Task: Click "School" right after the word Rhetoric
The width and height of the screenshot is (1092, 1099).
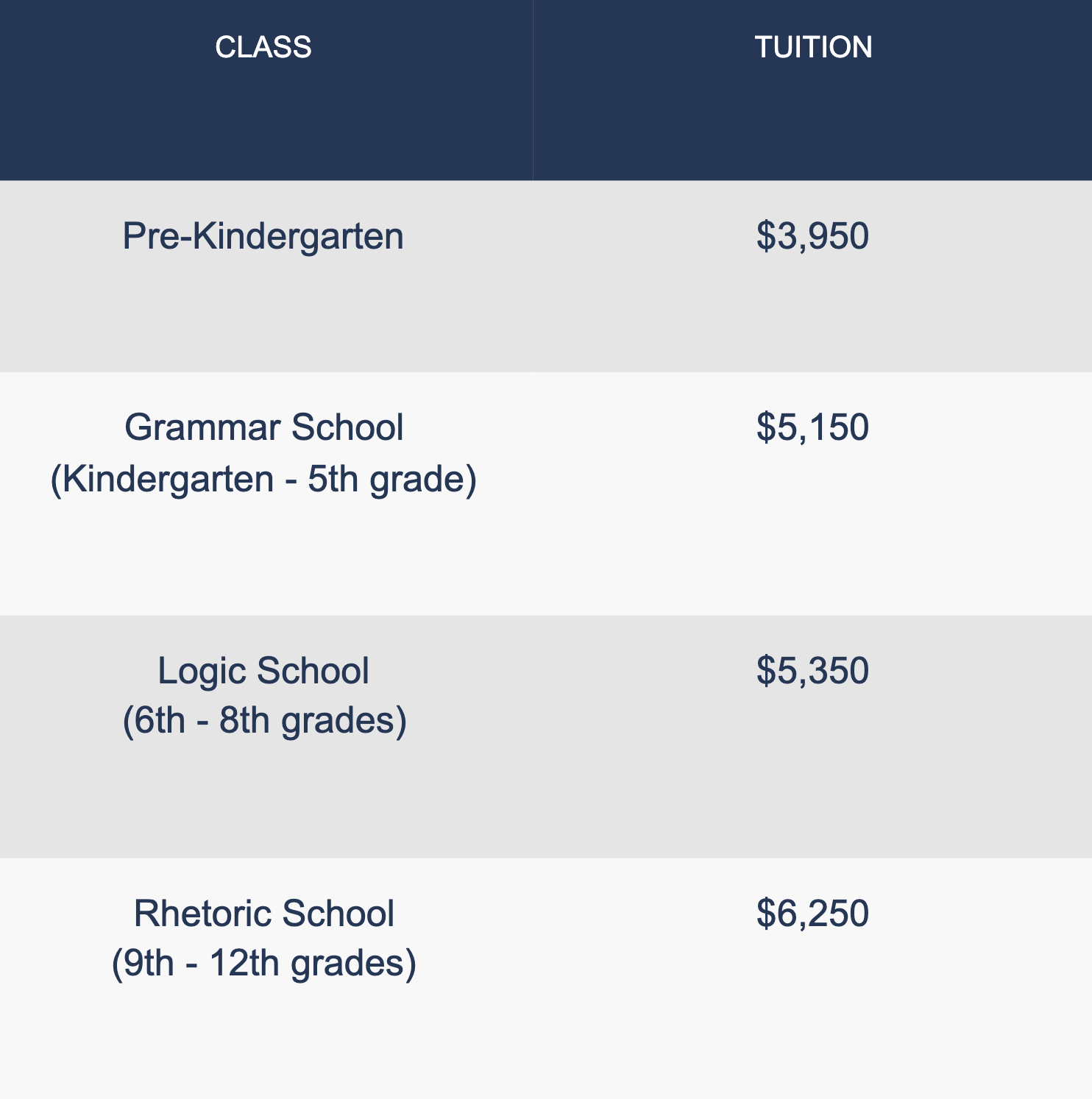Action: 338,914
